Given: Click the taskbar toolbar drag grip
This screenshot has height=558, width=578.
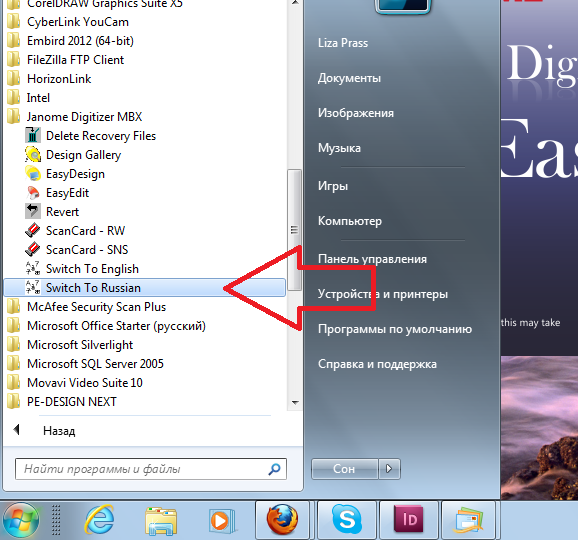Looking at the screenshot, I should [56, 520].
